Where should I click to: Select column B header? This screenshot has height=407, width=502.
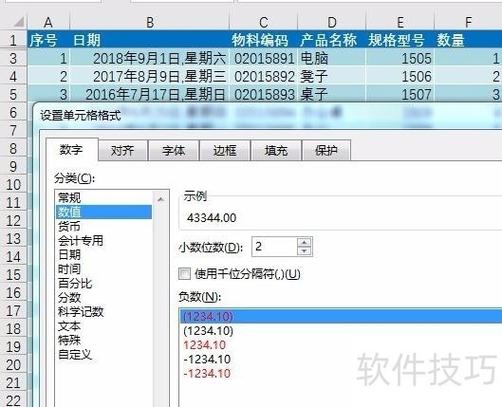click(x=150, y=22)
